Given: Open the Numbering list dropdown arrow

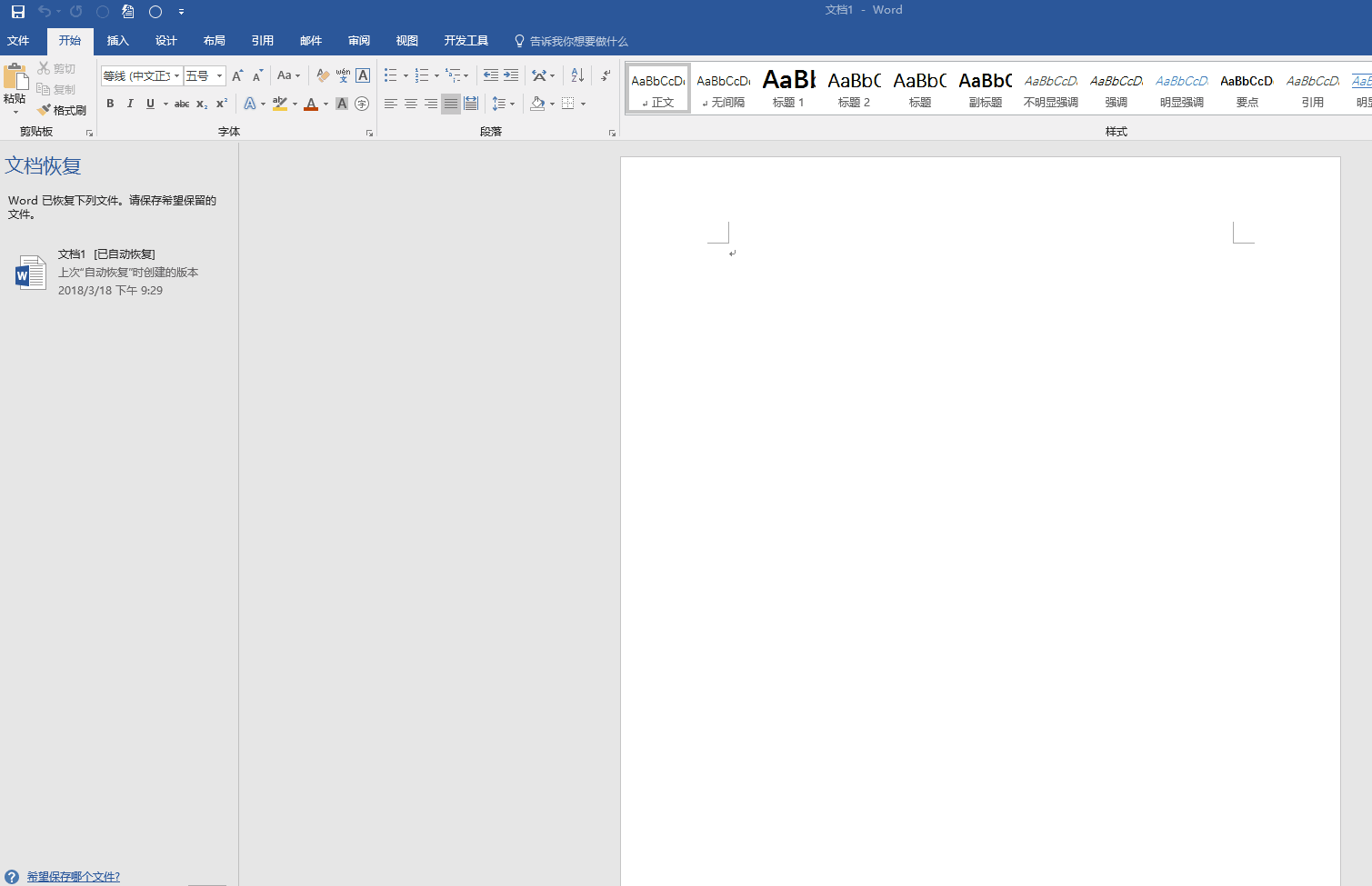Looking at the screenshot, I should pyautogui.click(x=436, y=75).
